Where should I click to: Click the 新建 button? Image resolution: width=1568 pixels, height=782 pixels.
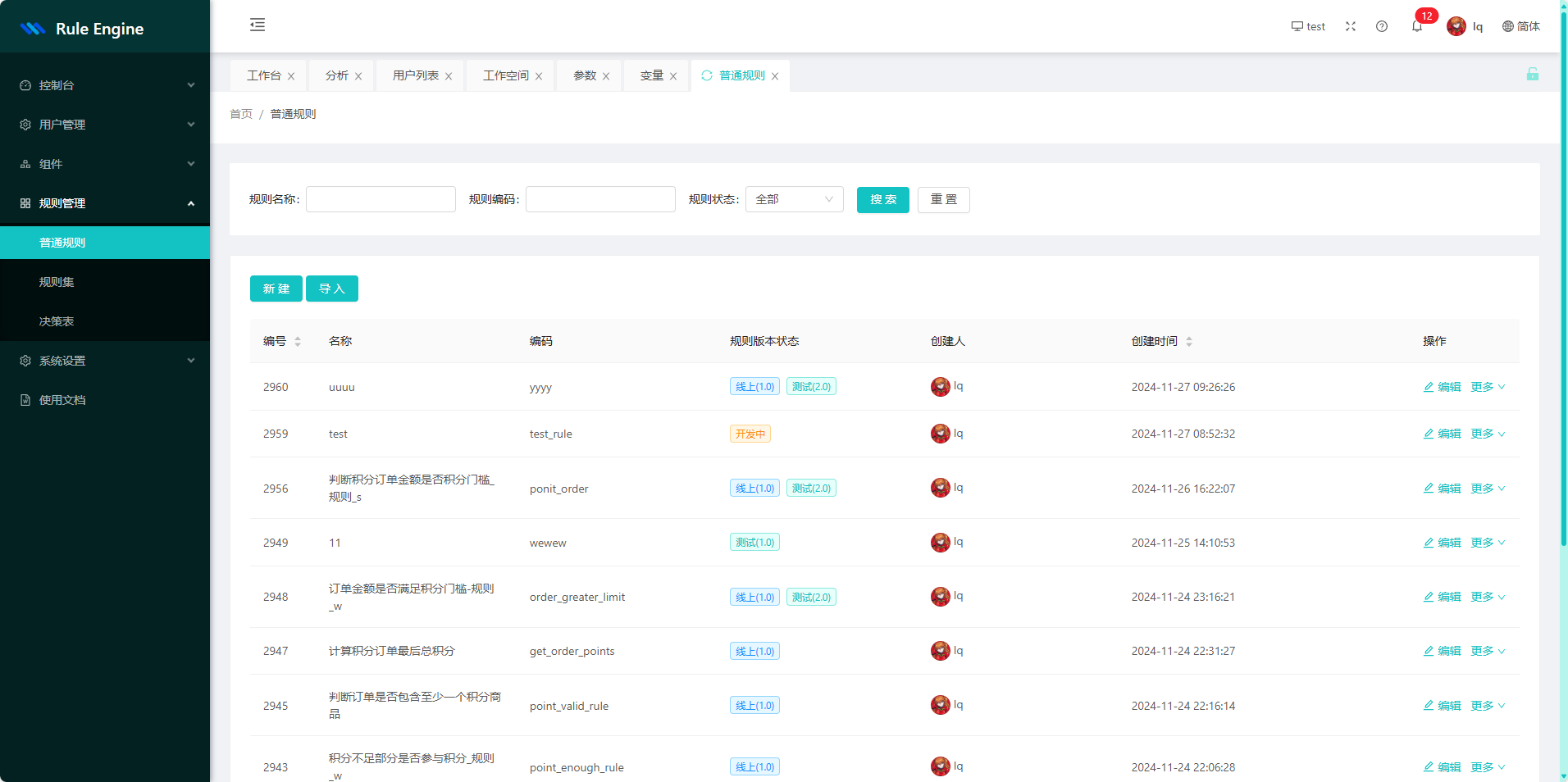[x=276, y=289]
